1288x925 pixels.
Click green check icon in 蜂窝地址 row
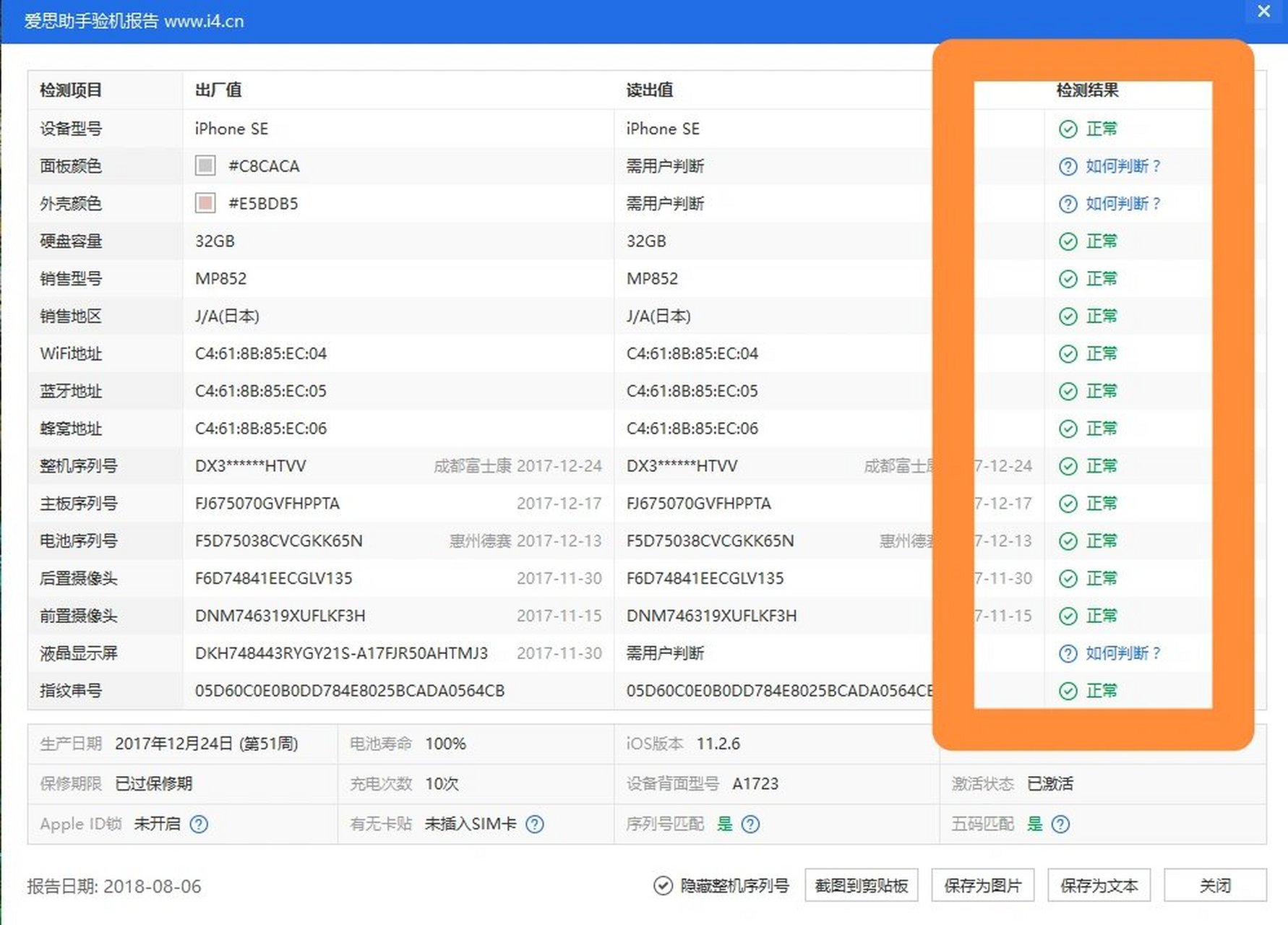pyautogui.click(x=1068, y=429)
